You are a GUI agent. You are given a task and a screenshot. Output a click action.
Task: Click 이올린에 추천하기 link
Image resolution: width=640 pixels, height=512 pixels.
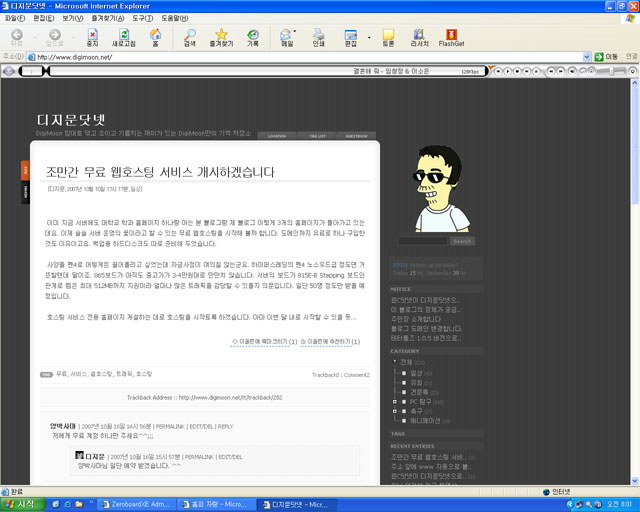pos(330,342)
